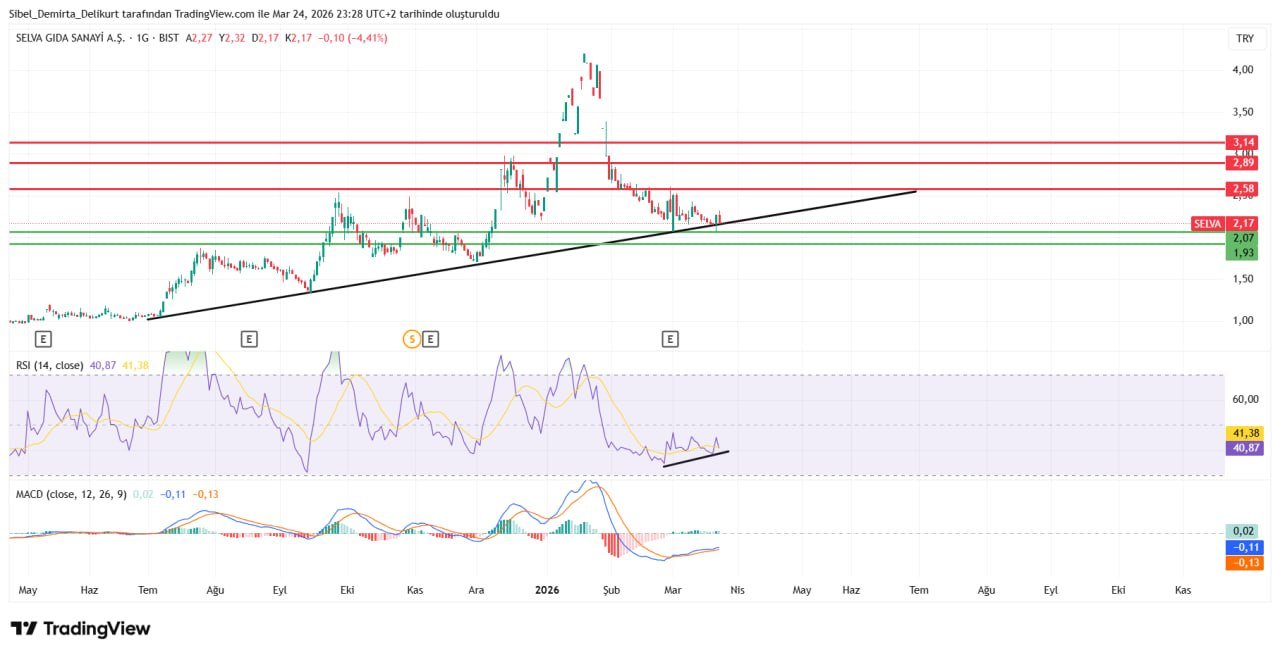Viewport: 1280px width, 655px height.
Task: Click the D2,17 low value in the legend
Action: coord(266,38)
